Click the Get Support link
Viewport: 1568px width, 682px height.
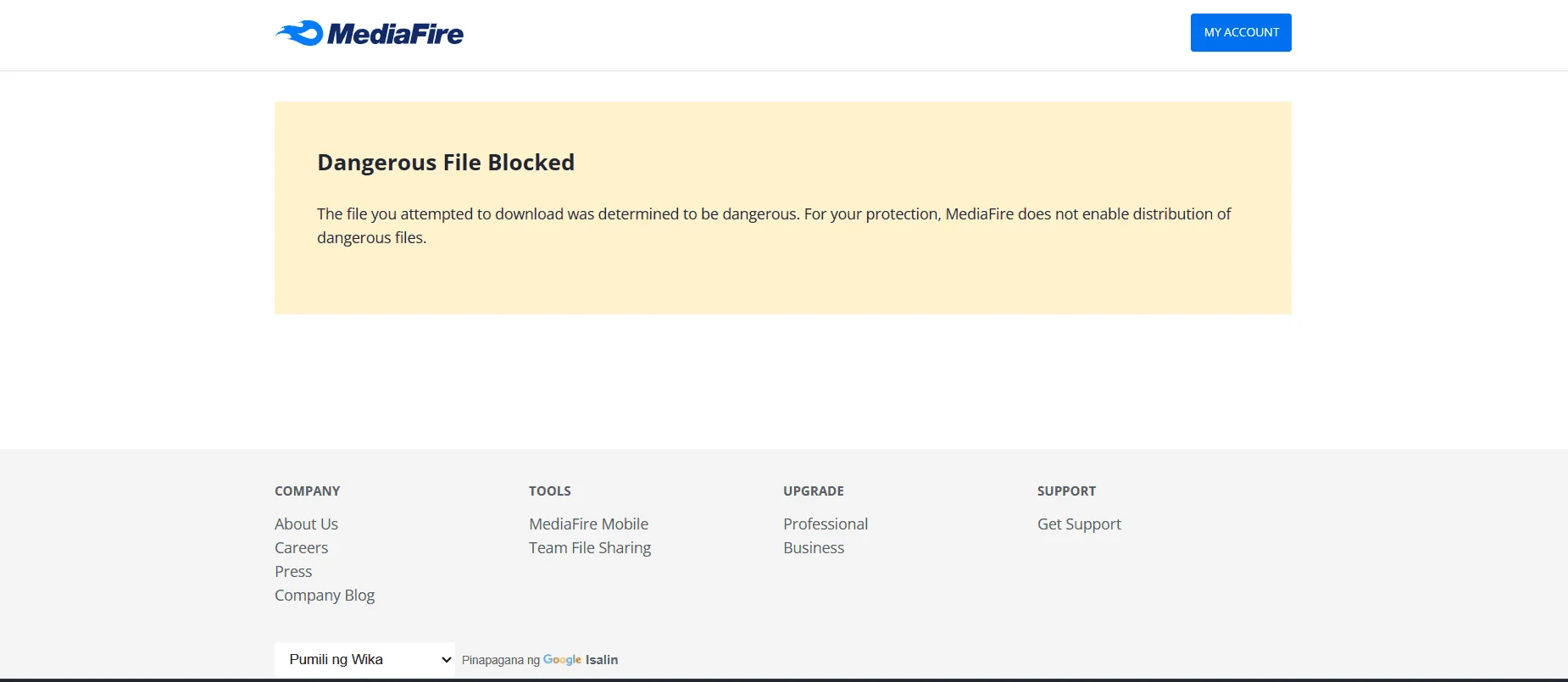[x=1079, y=524]
